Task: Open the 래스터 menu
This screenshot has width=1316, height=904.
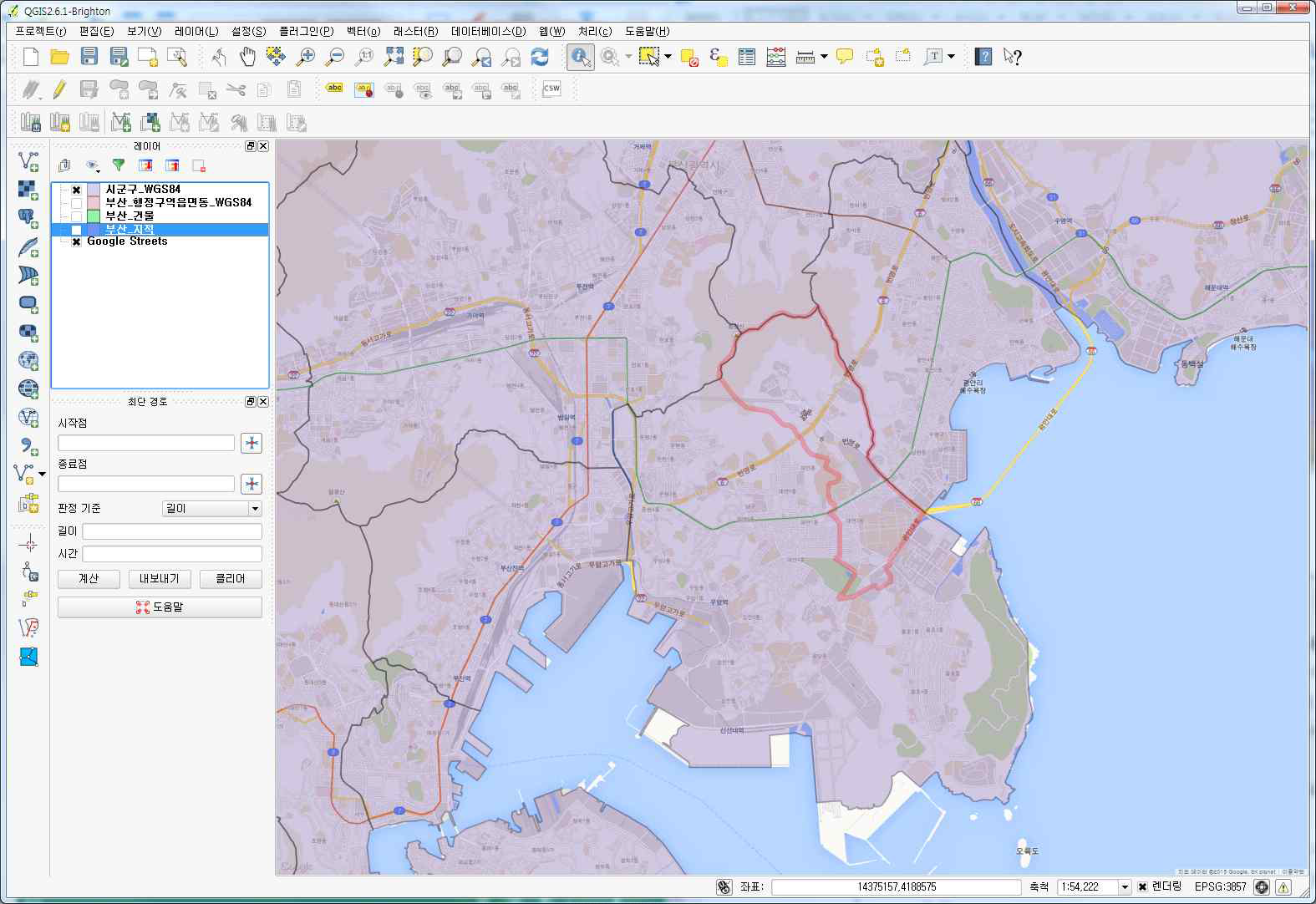Action: 415,31
